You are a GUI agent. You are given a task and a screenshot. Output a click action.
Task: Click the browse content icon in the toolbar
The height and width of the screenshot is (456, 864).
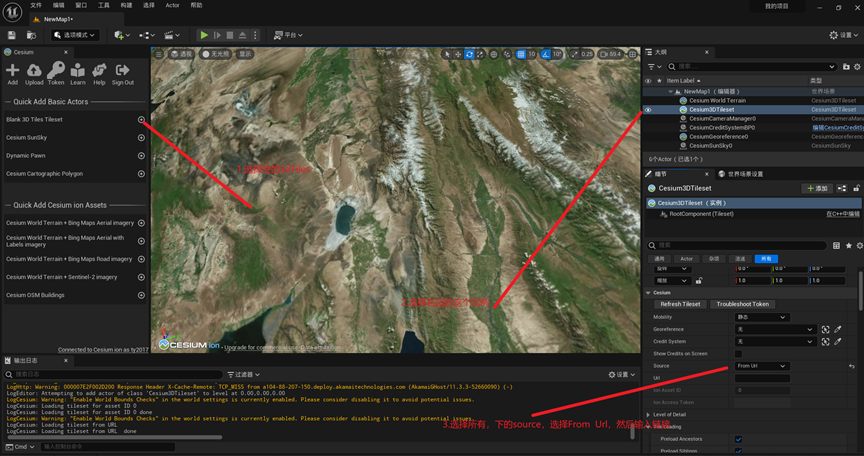[x=31, y=35]
